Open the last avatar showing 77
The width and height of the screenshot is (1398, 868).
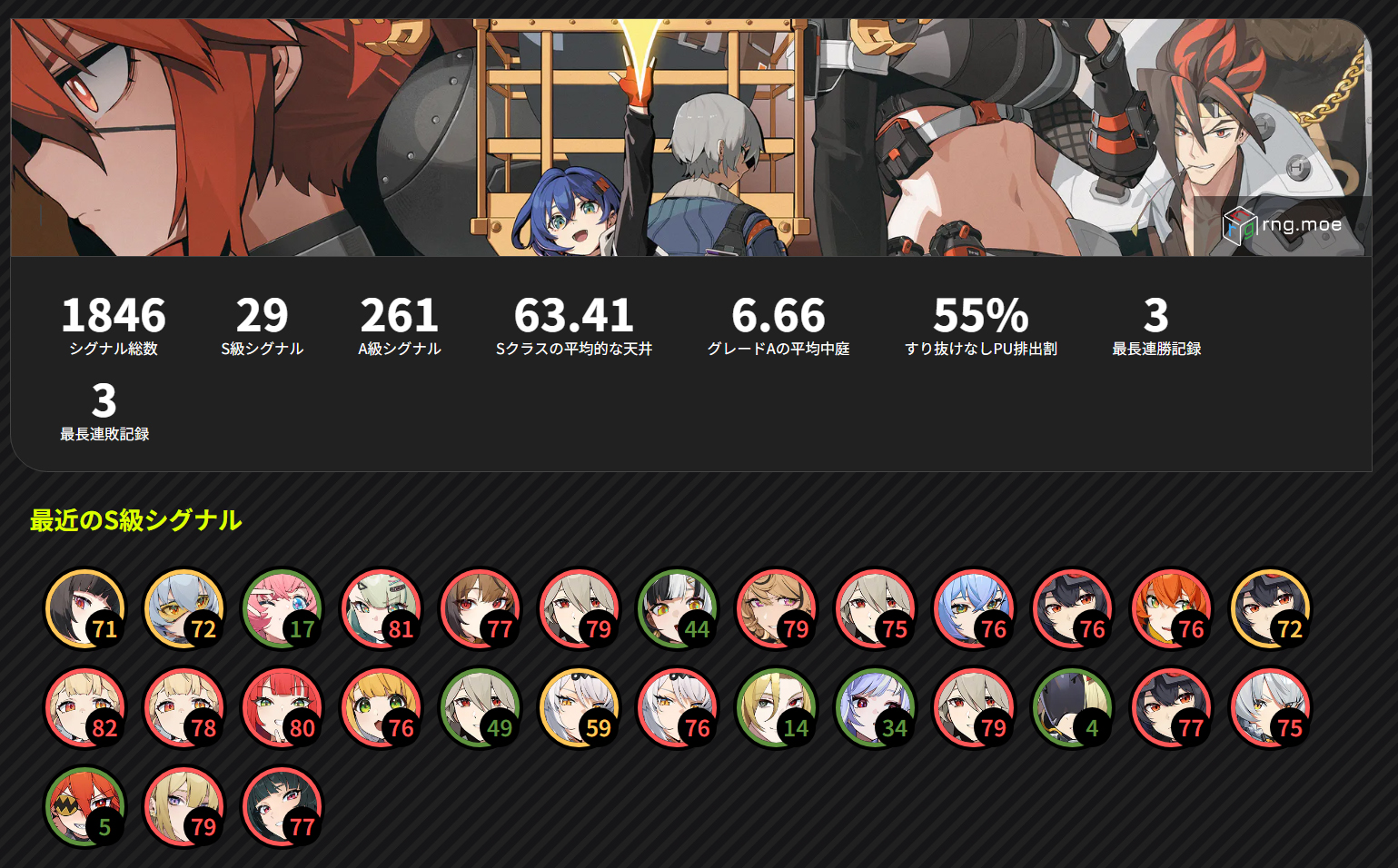click(x=283, y=807)
